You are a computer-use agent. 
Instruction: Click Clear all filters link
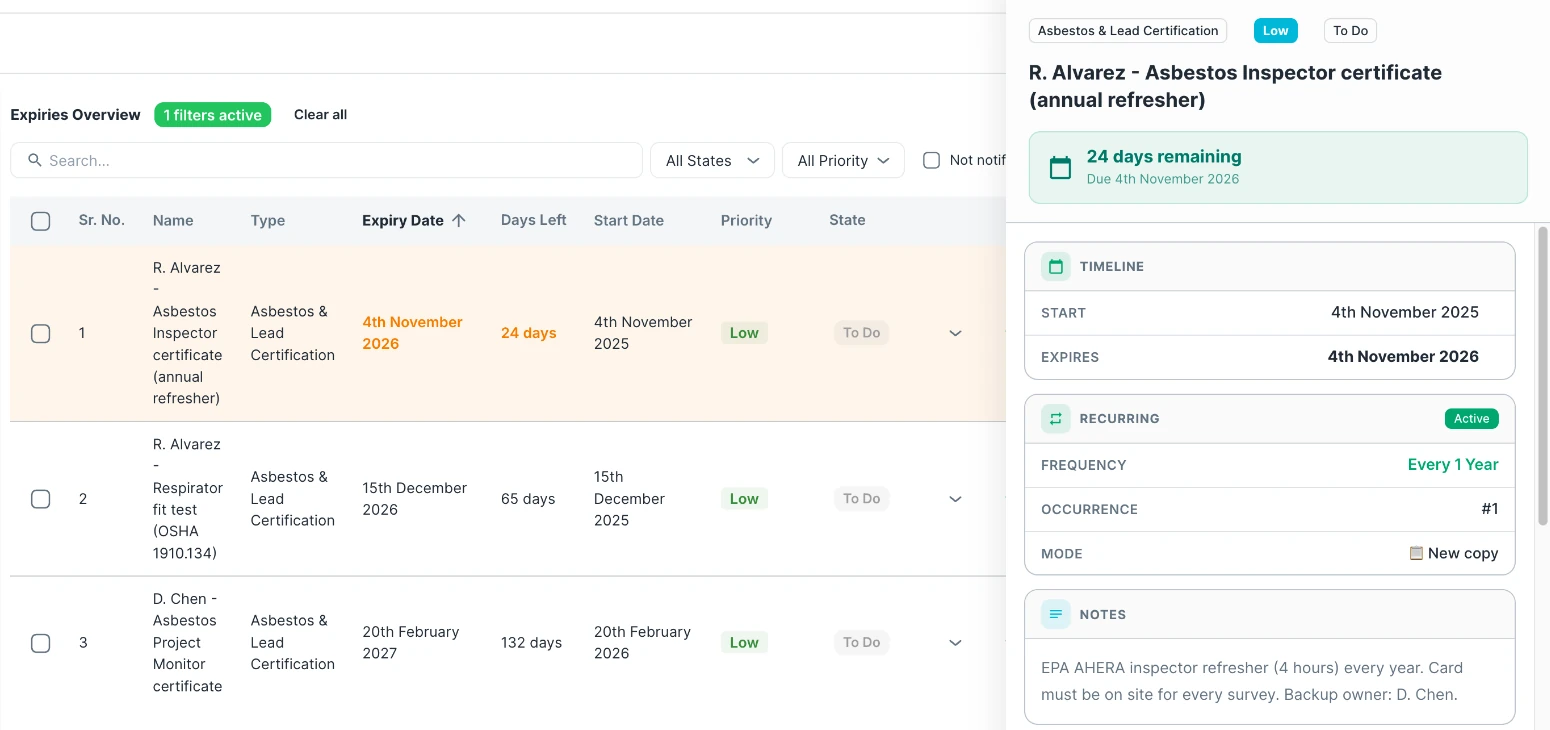(320, 114)
